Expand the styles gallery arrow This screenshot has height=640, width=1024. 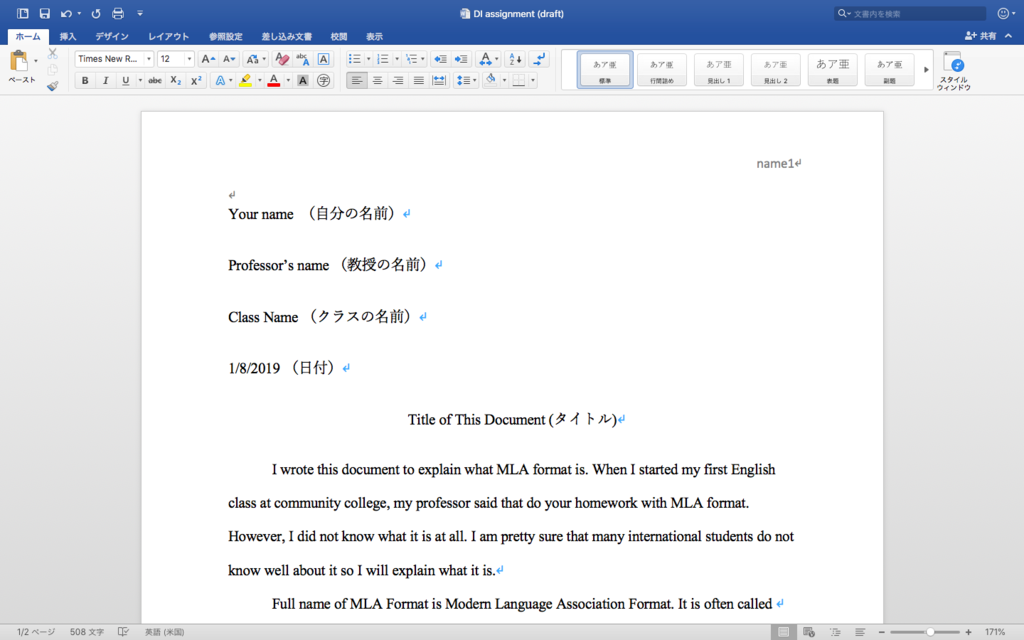coord(926,69)
